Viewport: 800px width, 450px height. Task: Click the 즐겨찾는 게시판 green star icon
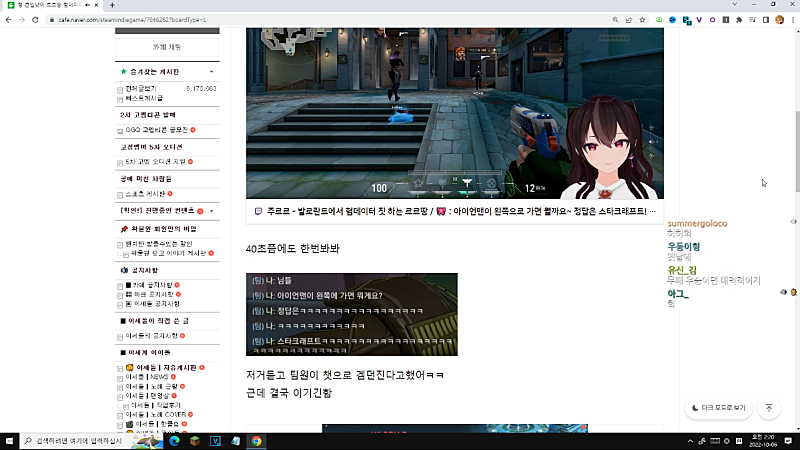click(x=123, y=72)
